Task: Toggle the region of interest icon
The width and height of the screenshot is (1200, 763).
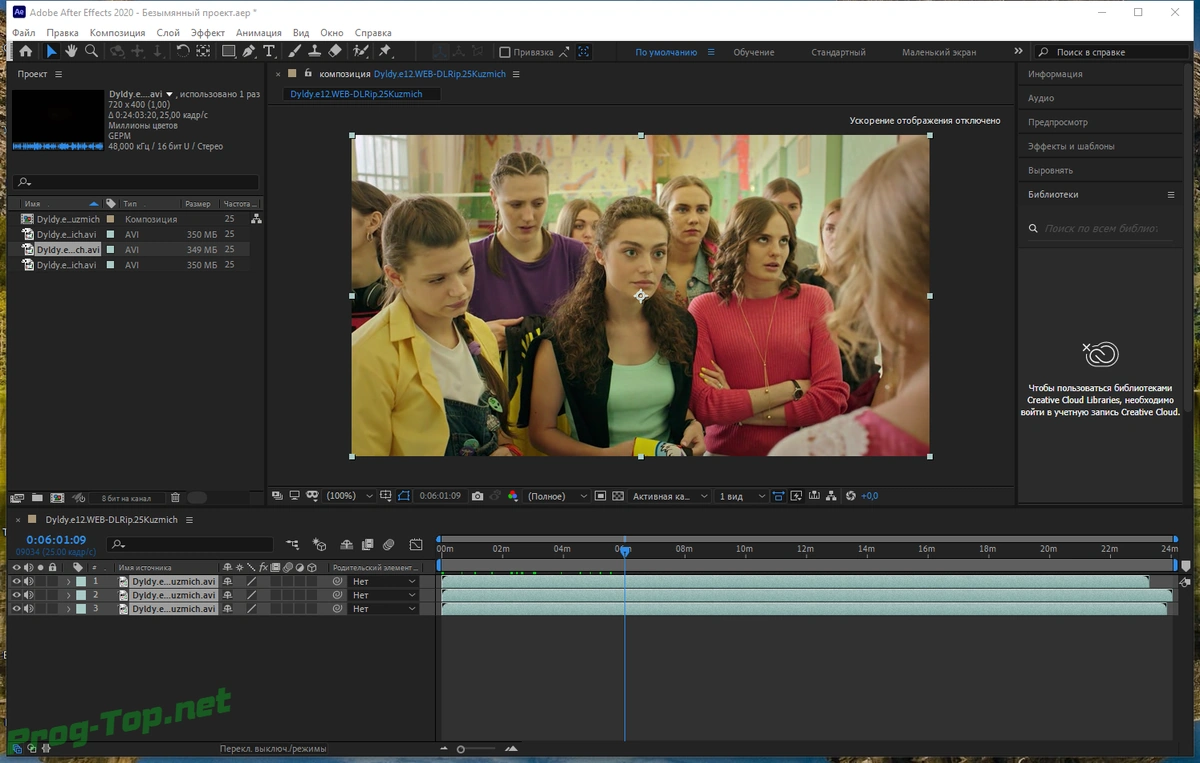Action: click(600, 496)
